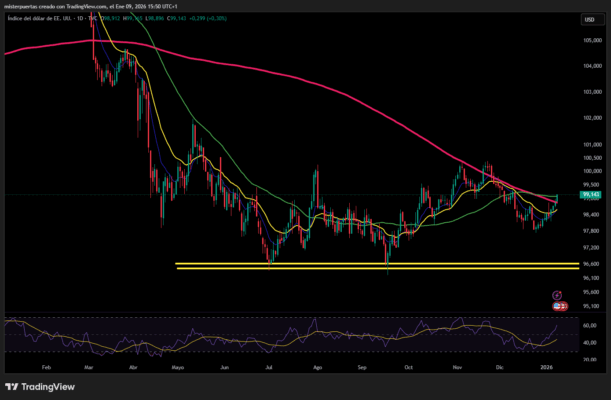Click the Oct label on time axis
Screen dimensions: 611x400
click(409, 367)
